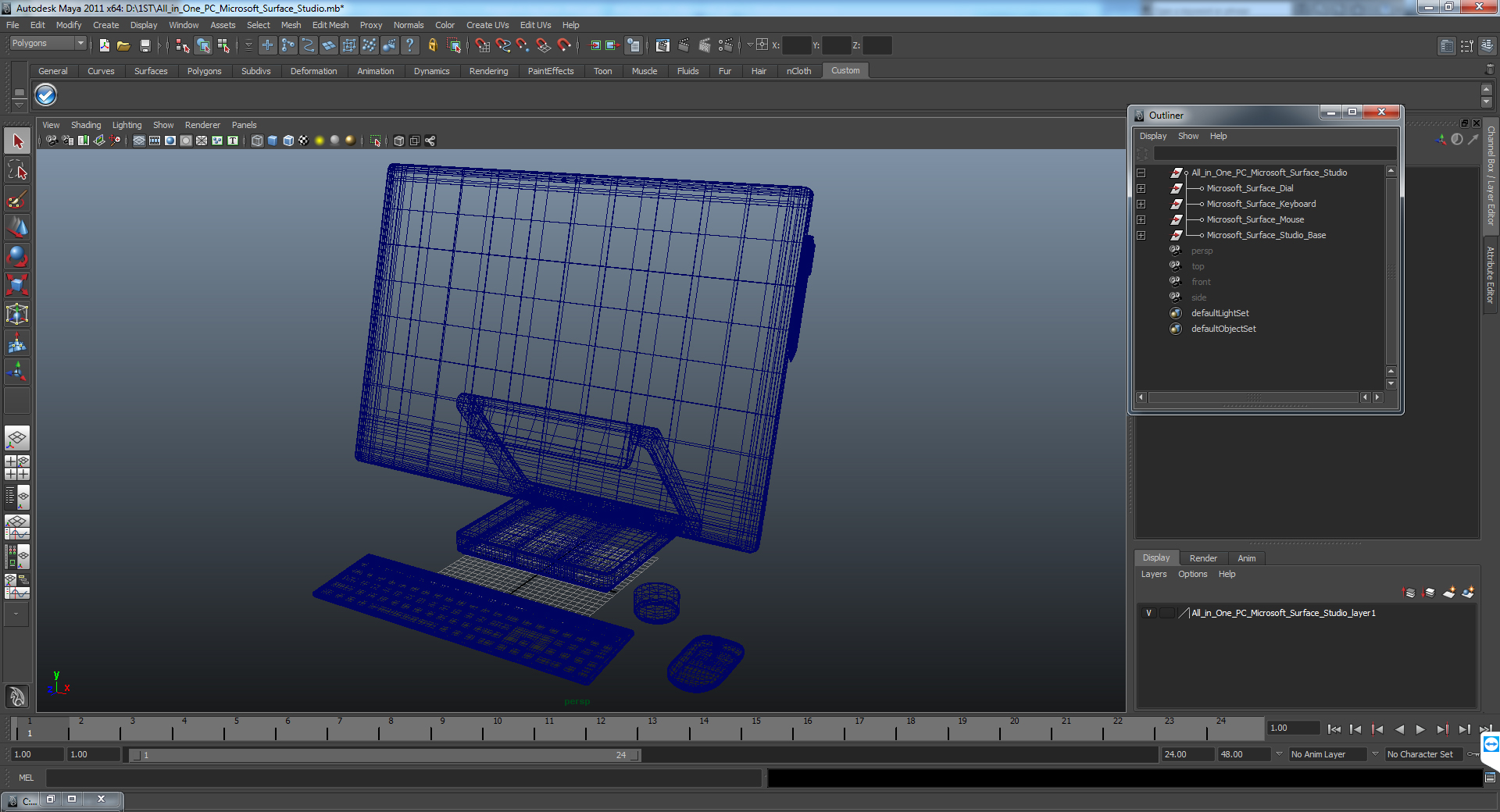Screen dimensions: 1500x812
Task: Select the Lasso tool
Action: pos(17,170)
